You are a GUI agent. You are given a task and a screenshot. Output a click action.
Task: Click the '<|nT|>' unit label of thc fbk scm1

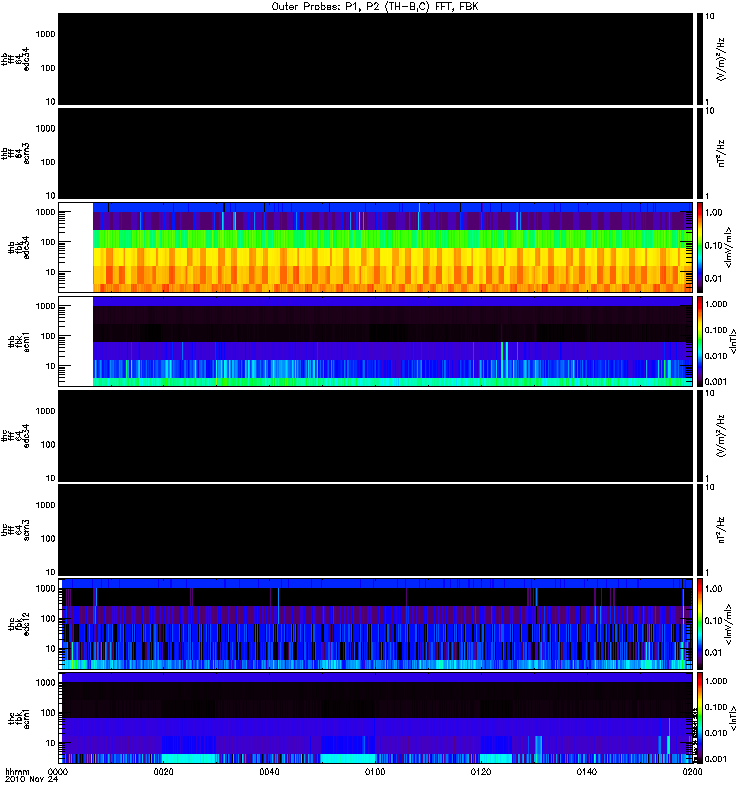[x=733, y=718]
